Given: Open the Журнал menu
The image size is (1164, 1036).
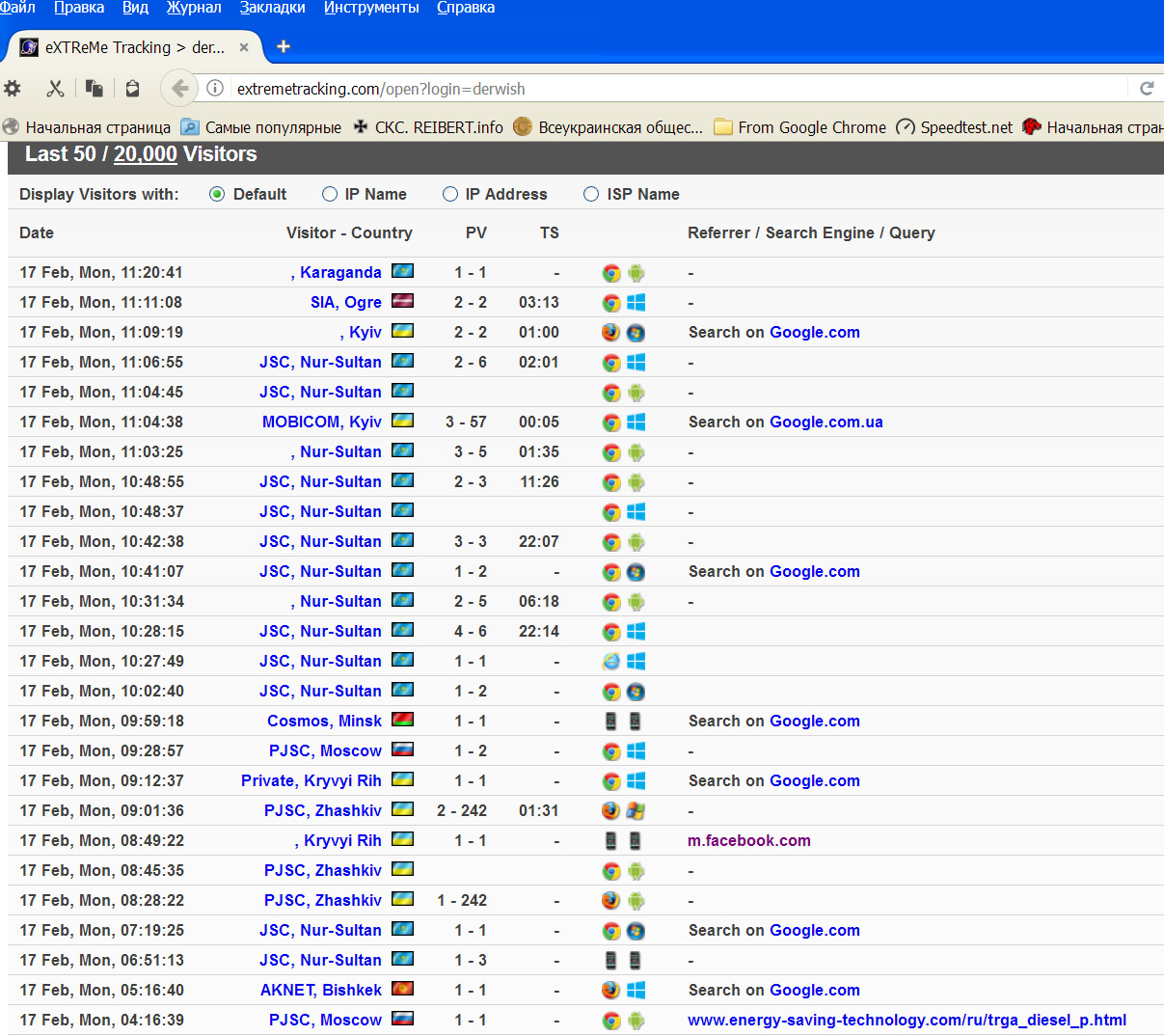Looking at the screenshot, I should (x=194, y=8).
